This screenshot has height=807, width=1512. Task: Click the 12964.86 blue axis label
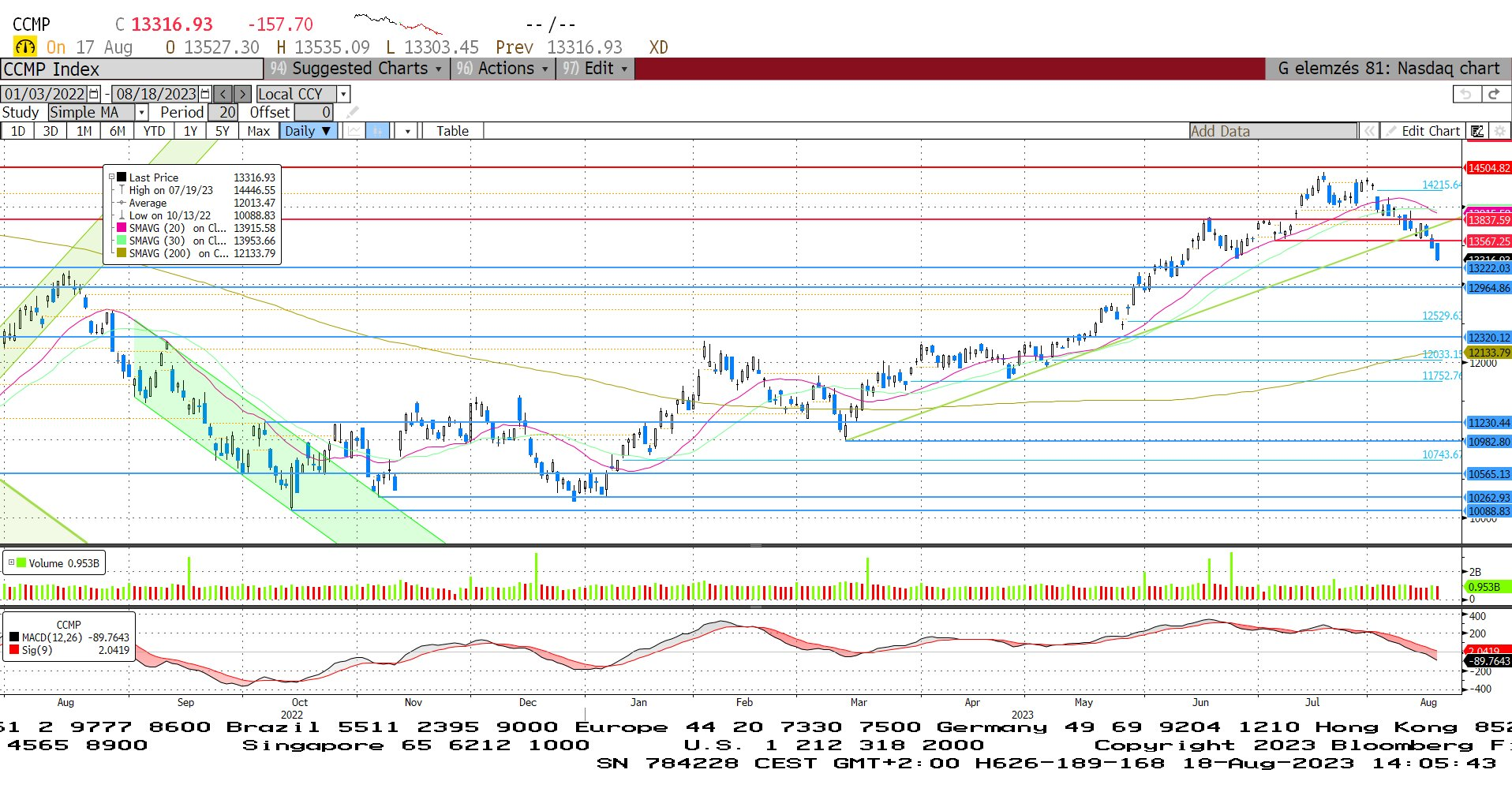(1488, 288)
